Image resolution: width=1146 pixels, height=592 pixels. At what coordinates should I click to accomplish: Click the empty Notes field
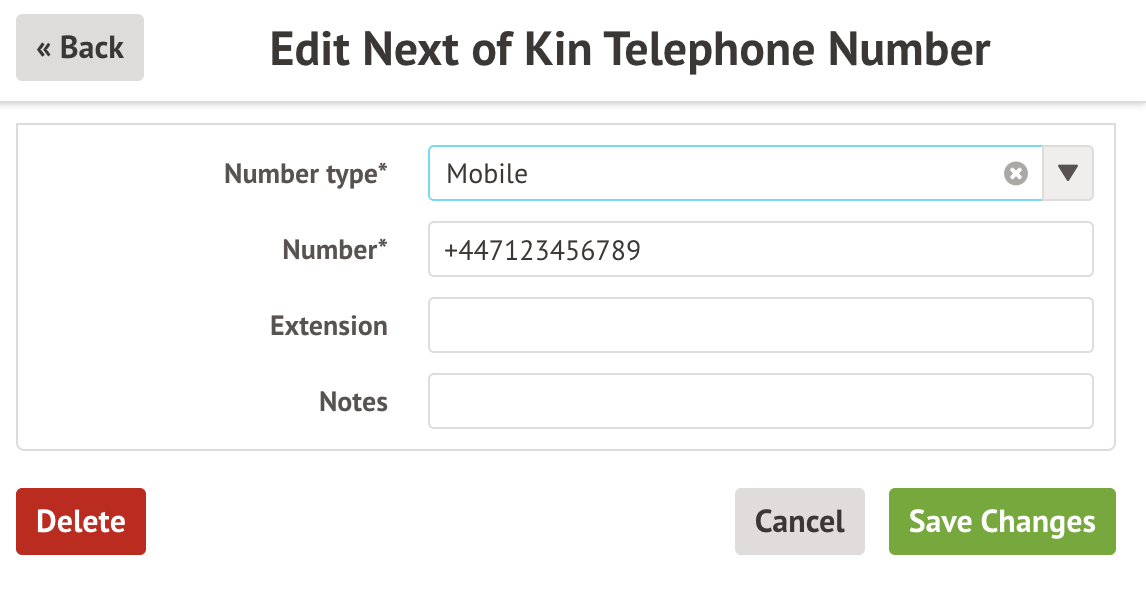pos(761,401)
